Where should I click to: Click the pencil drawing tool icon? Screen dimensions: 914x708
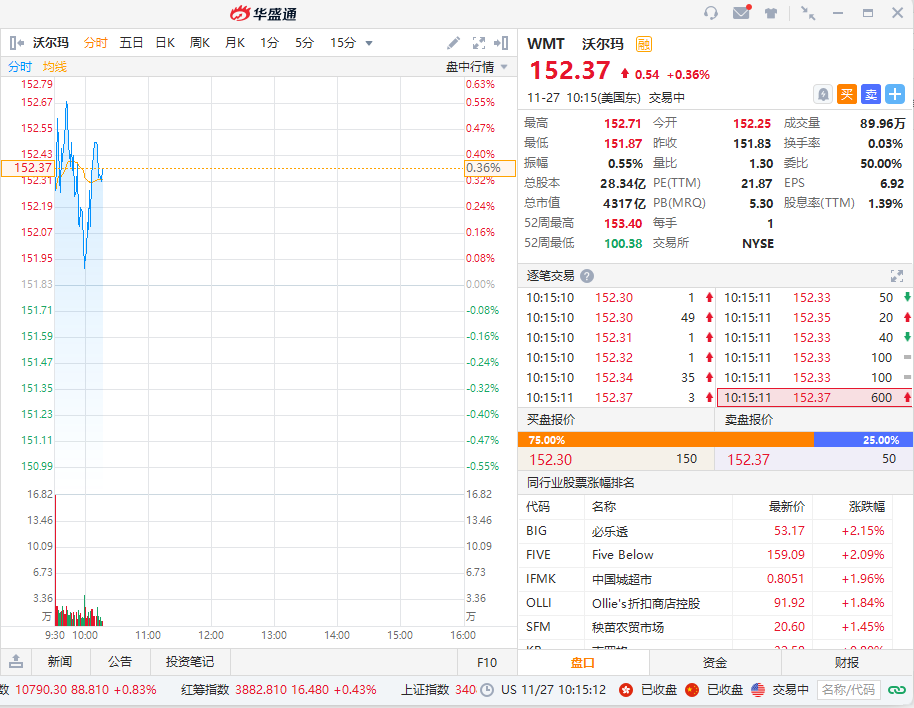[453, 43]
